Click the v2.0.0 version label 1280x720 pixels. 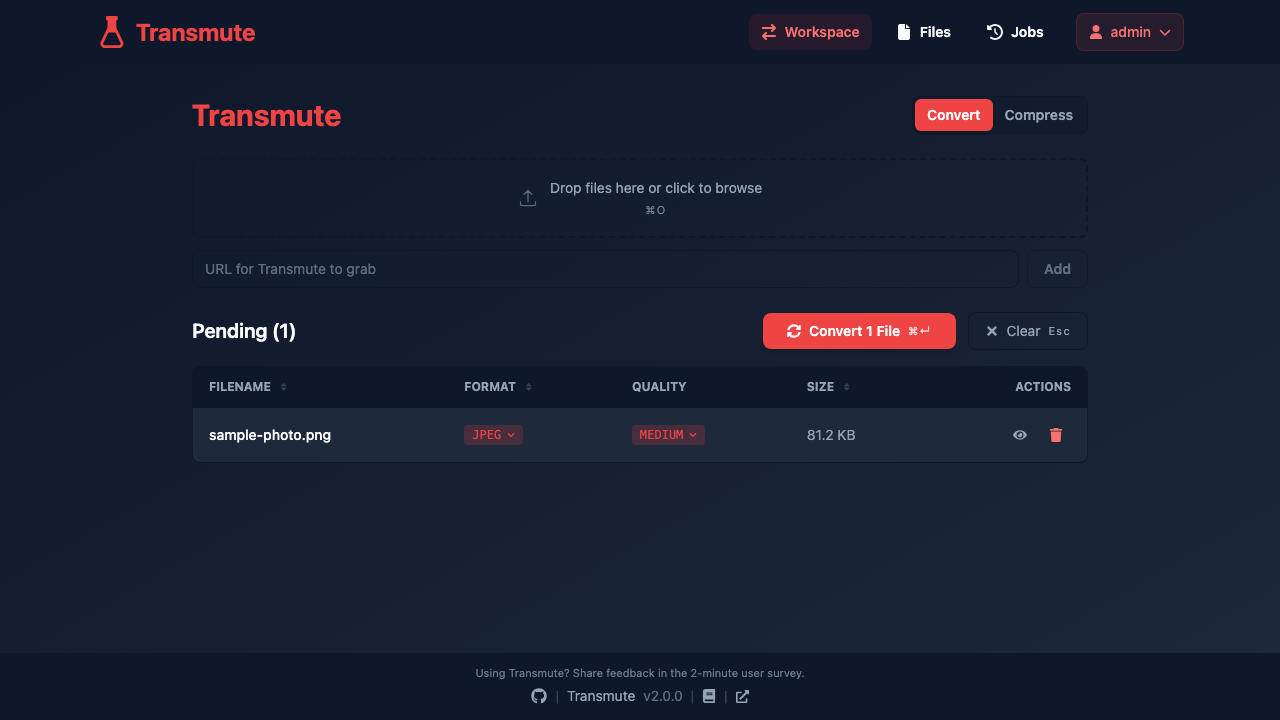pyautogui.click(x=663, y=696)
